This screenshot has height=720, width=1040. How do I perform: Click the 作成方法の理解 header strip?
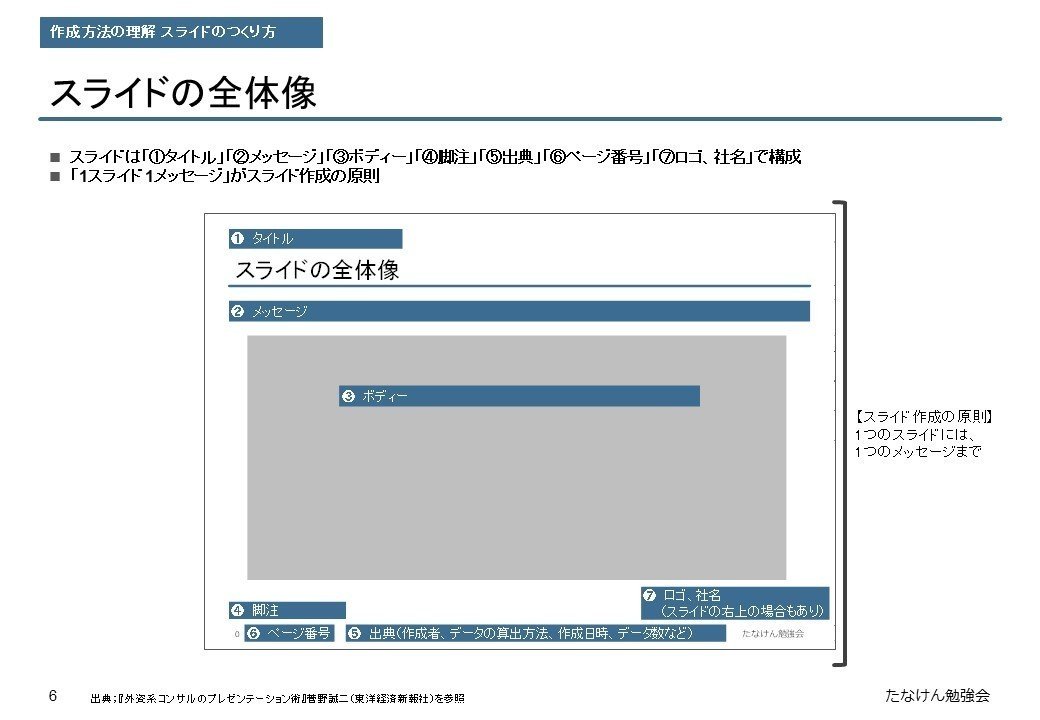pyautogui.click(x=180, y=30)
